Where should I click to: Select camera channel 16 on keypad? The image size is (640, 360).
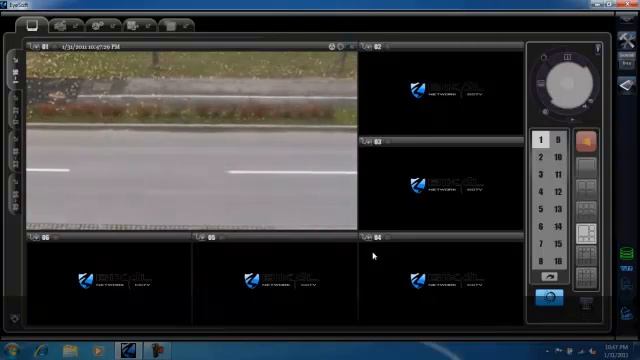pyautogui.click(x=558, y=261)
